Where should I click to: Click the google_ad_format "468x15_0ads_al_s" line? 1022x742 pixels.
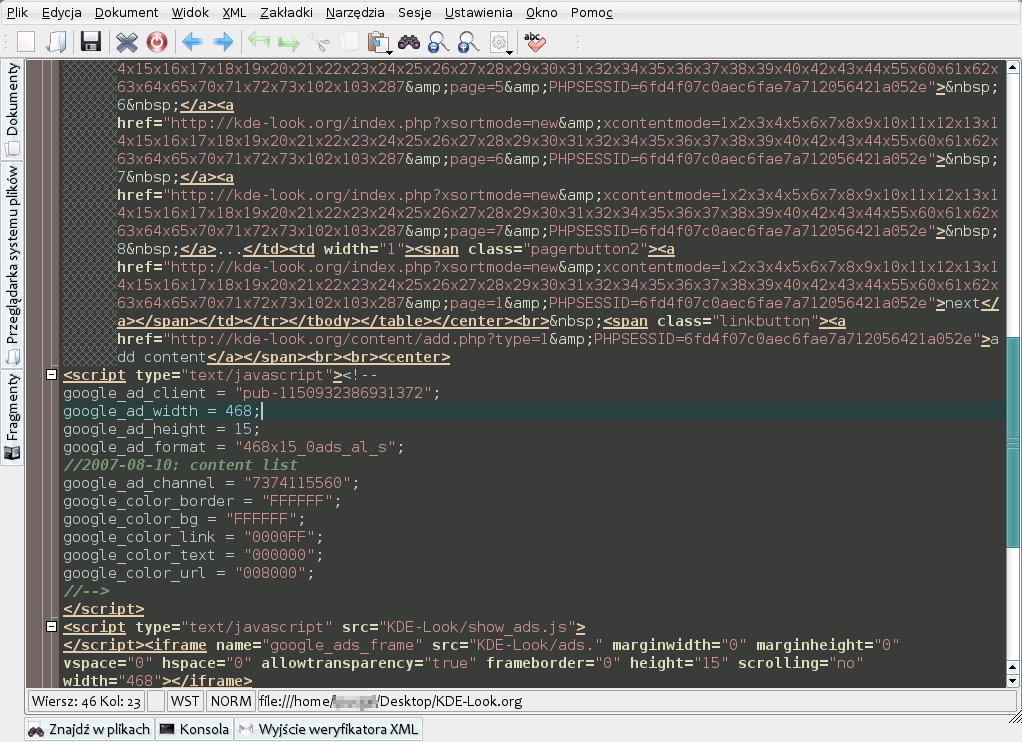coord(233,447)
